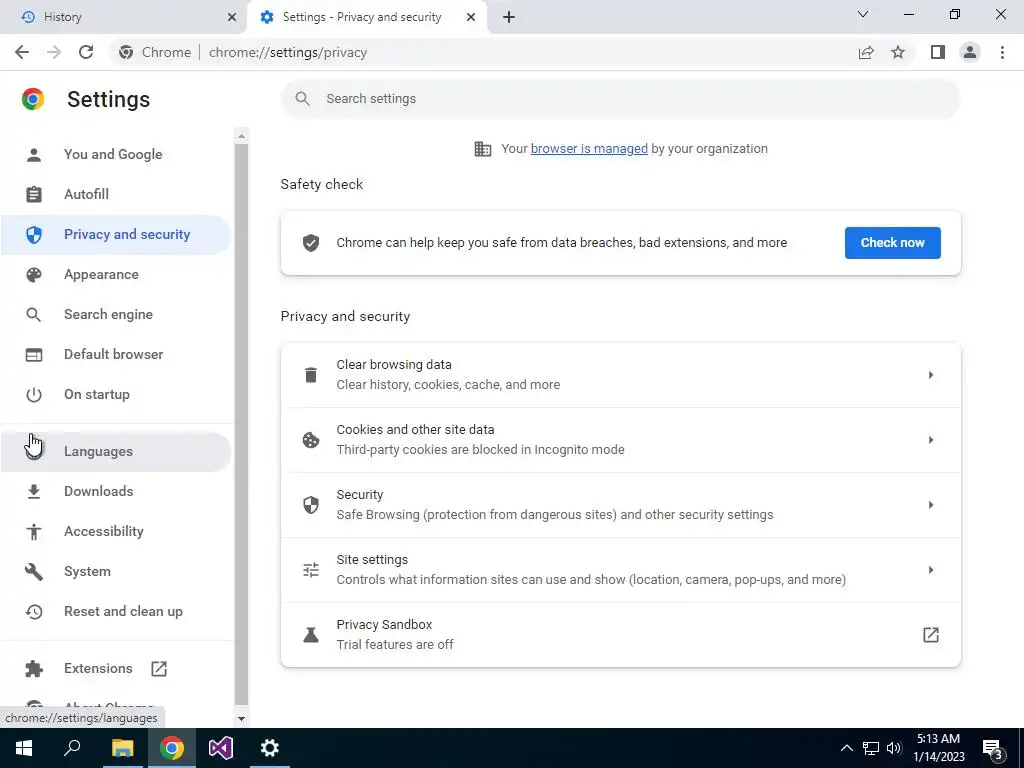The image size is (1024, 768).
Task: Open the profile avatar menu
Action: click(970, 52)
